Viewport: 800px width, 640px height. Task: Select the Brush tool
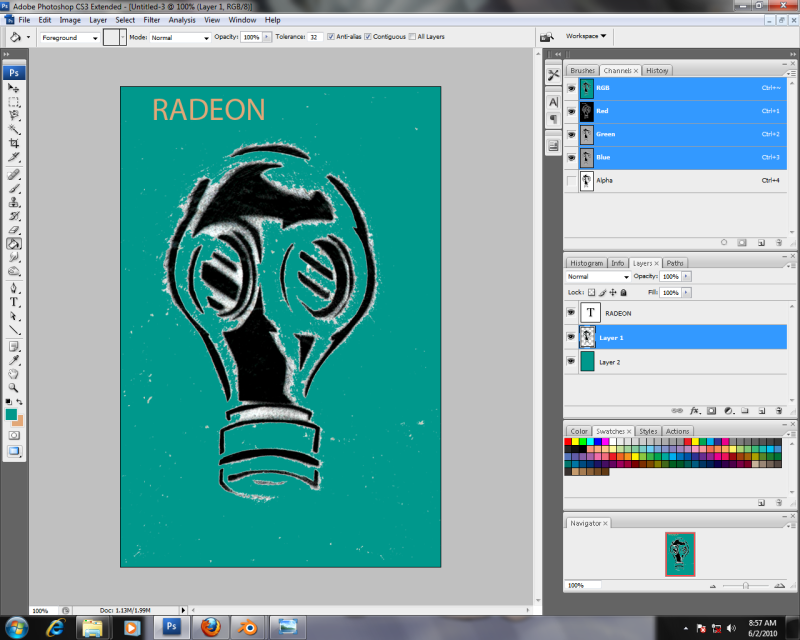click(14, 189)
